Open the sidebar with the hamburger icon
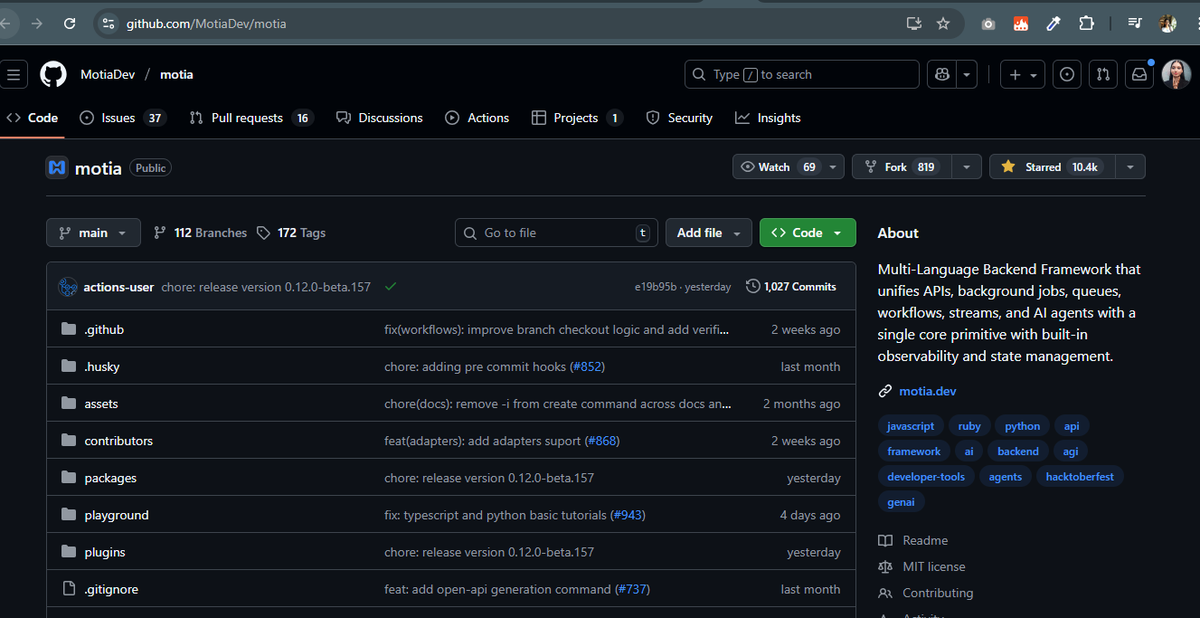The image size is (1200, 618). coord(14,74)
